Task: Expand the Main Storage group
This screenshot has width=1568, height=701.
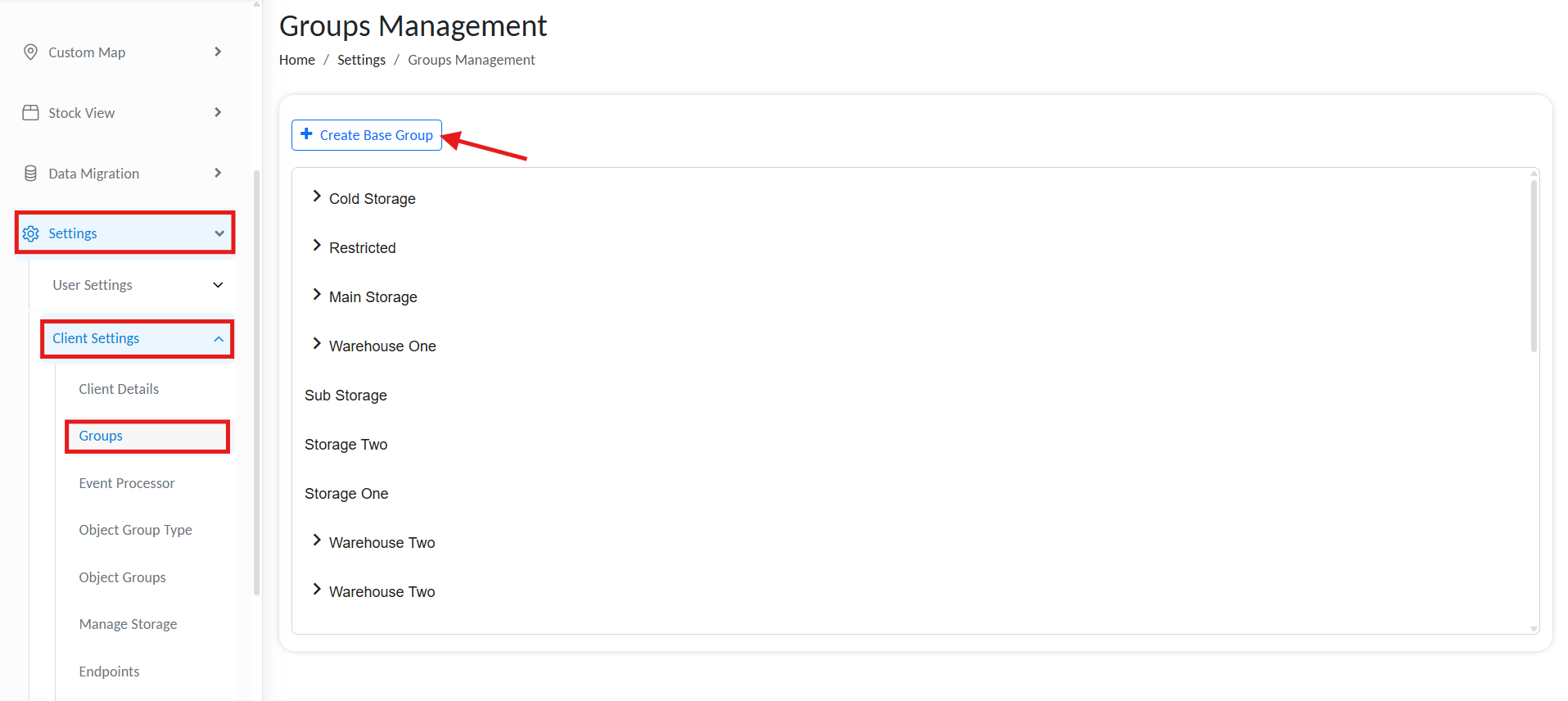Action: 317,295
